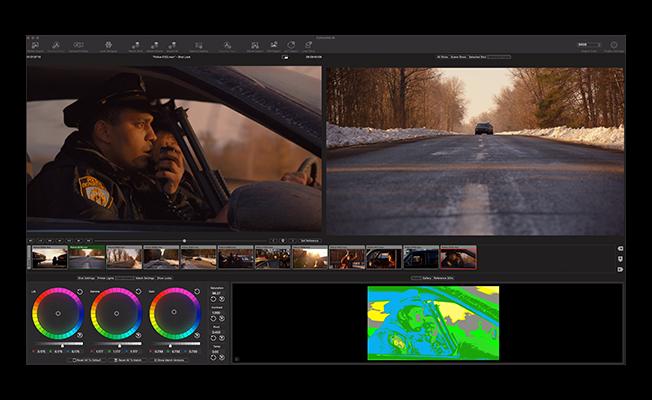The height and width of the screenshot is (400, 652).
Task: Click the Set Reference button
Action: [310, 241]
